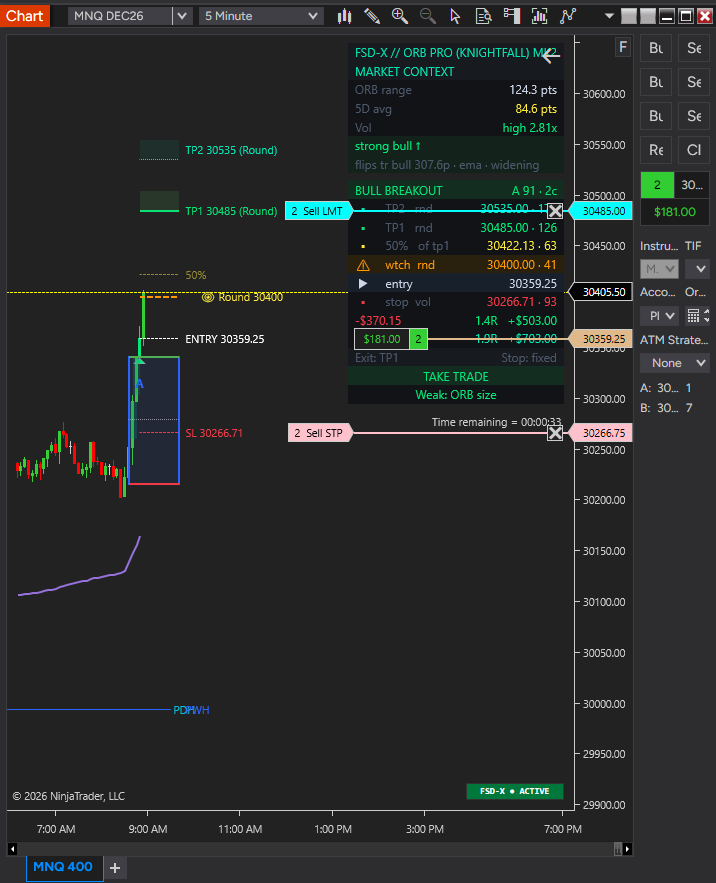This screenshot has height=883, width=716.
Task: Click the tan 30359.25 price axis marker
Action: point(601,339)
